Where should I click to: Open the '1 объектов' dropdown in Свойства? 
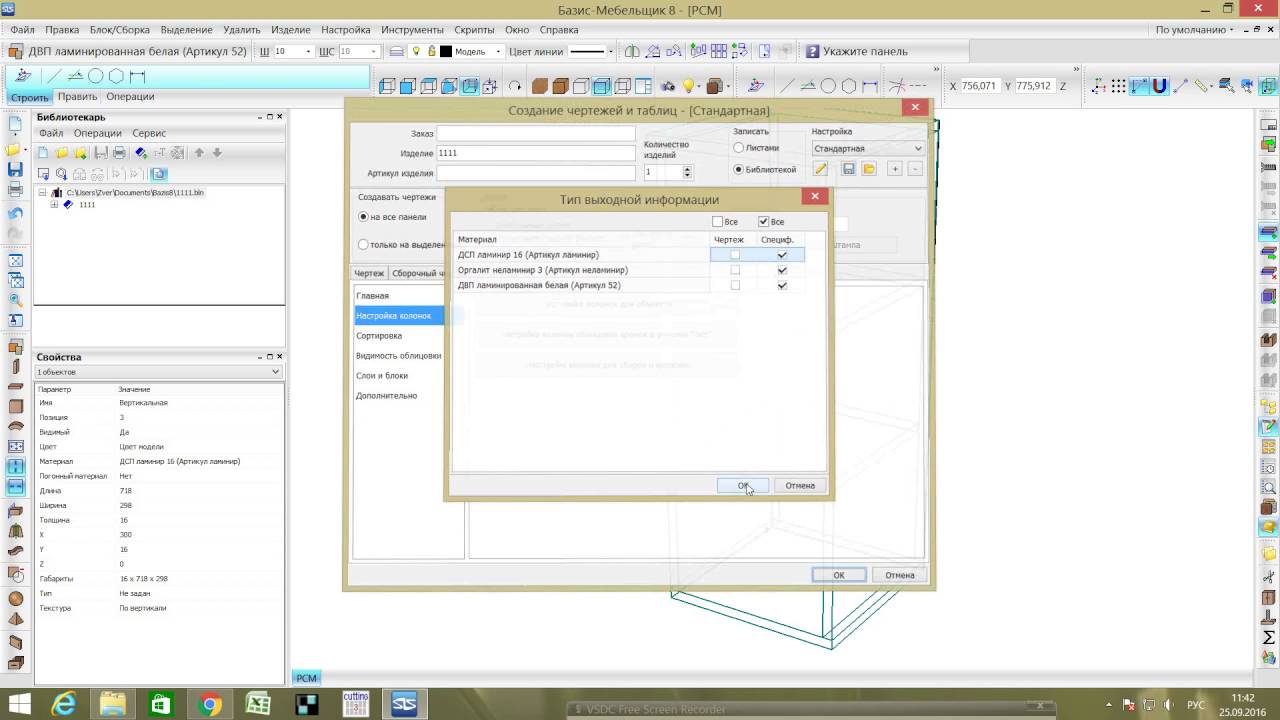click(158, 372)
